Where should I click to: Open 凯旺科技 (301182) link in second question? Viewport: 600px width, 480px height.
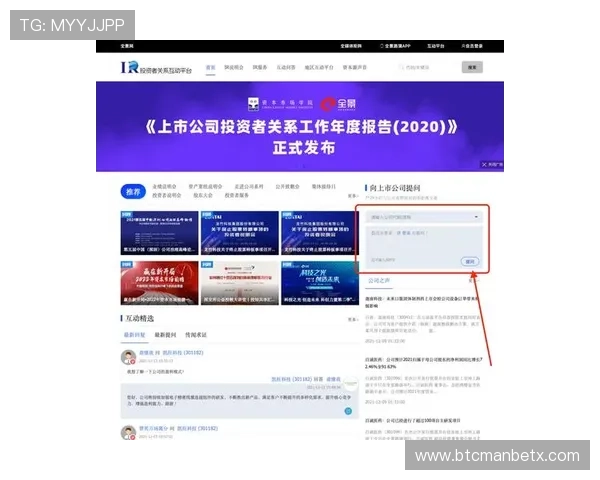tap(197, 428)
